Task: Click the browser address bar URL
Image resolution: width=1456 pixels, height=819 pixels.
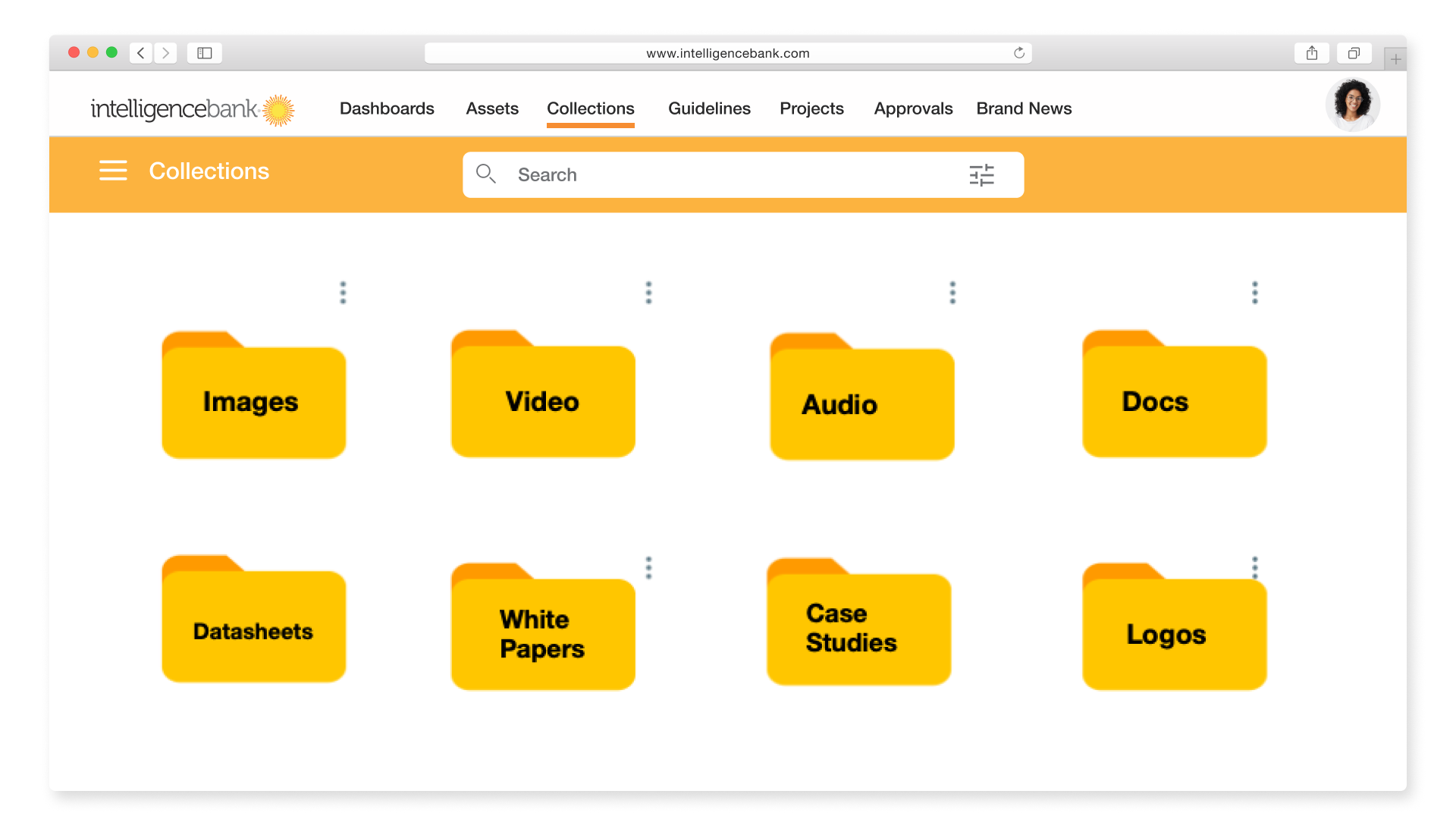Action: (x=728, y=53)
